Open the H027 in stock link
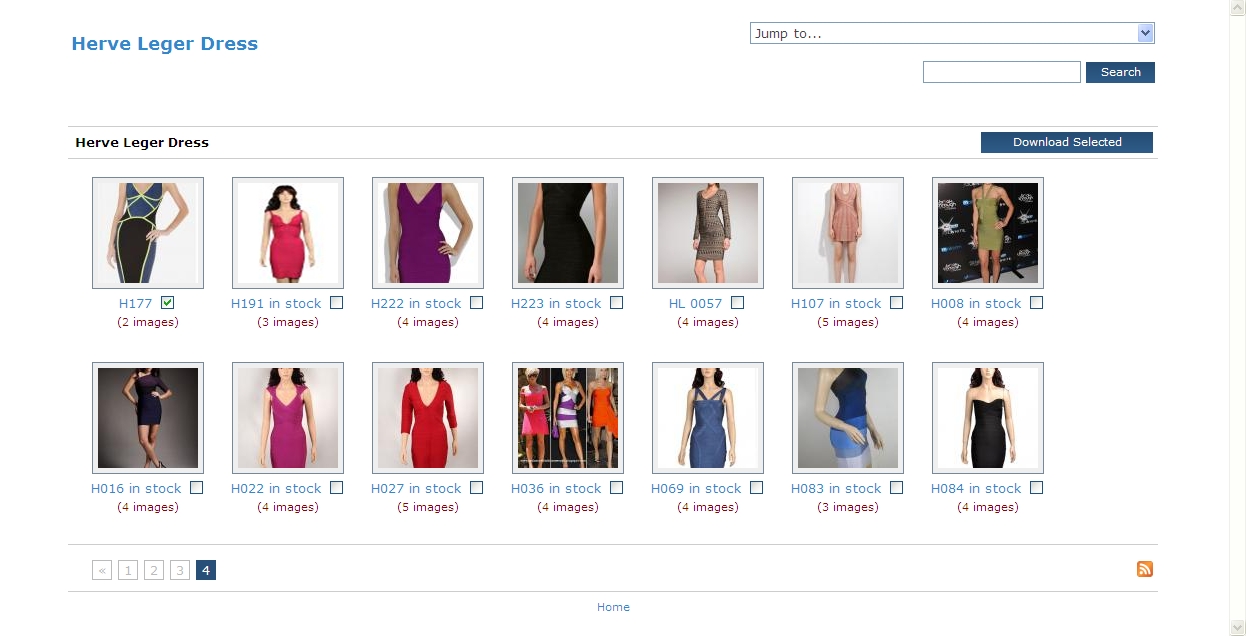 point(416,488)
